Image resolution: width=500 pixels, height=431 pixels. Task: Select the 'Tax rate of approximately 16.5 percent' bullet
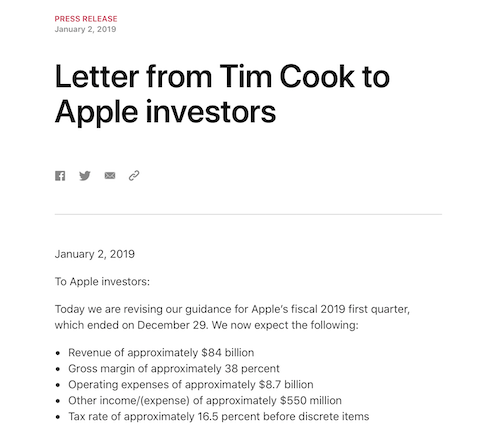219,417
